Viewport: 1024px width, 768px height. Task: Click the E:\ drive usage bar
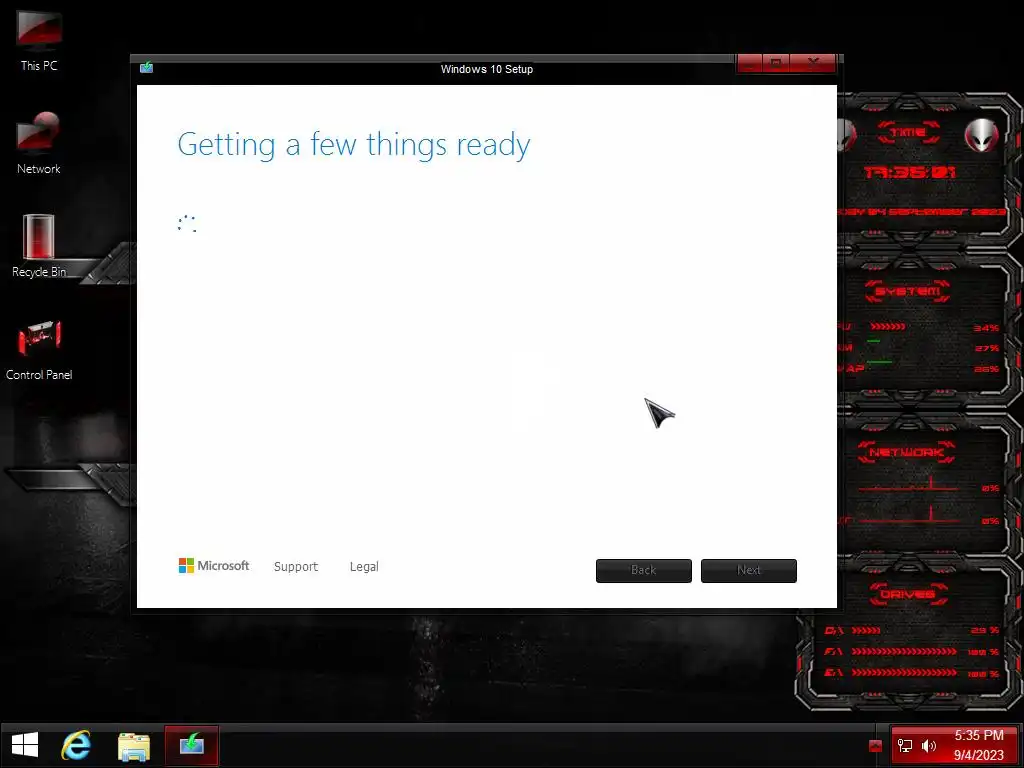pyautogui.click(x=904, y=673)
